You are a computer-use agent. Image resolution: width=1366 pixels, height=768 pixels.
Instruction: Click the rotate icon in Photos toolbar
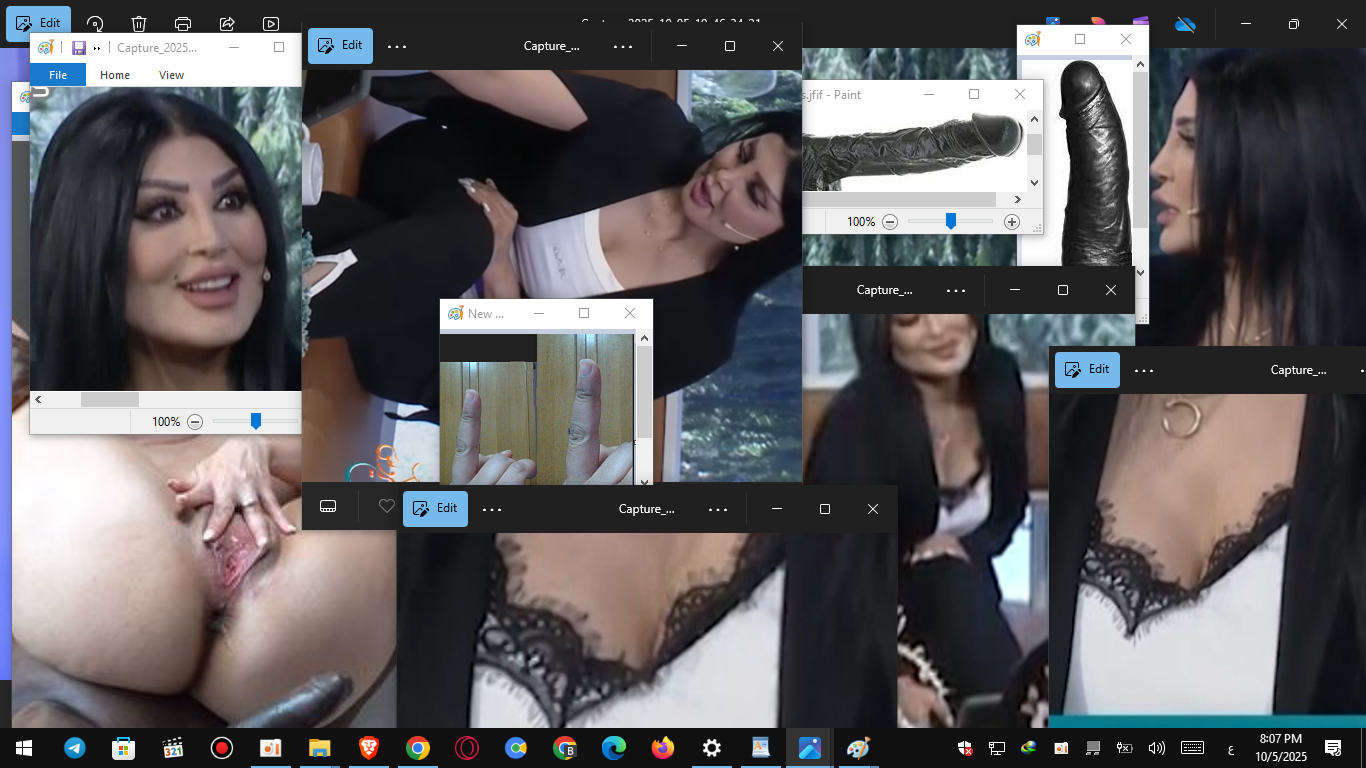[95, 24]
